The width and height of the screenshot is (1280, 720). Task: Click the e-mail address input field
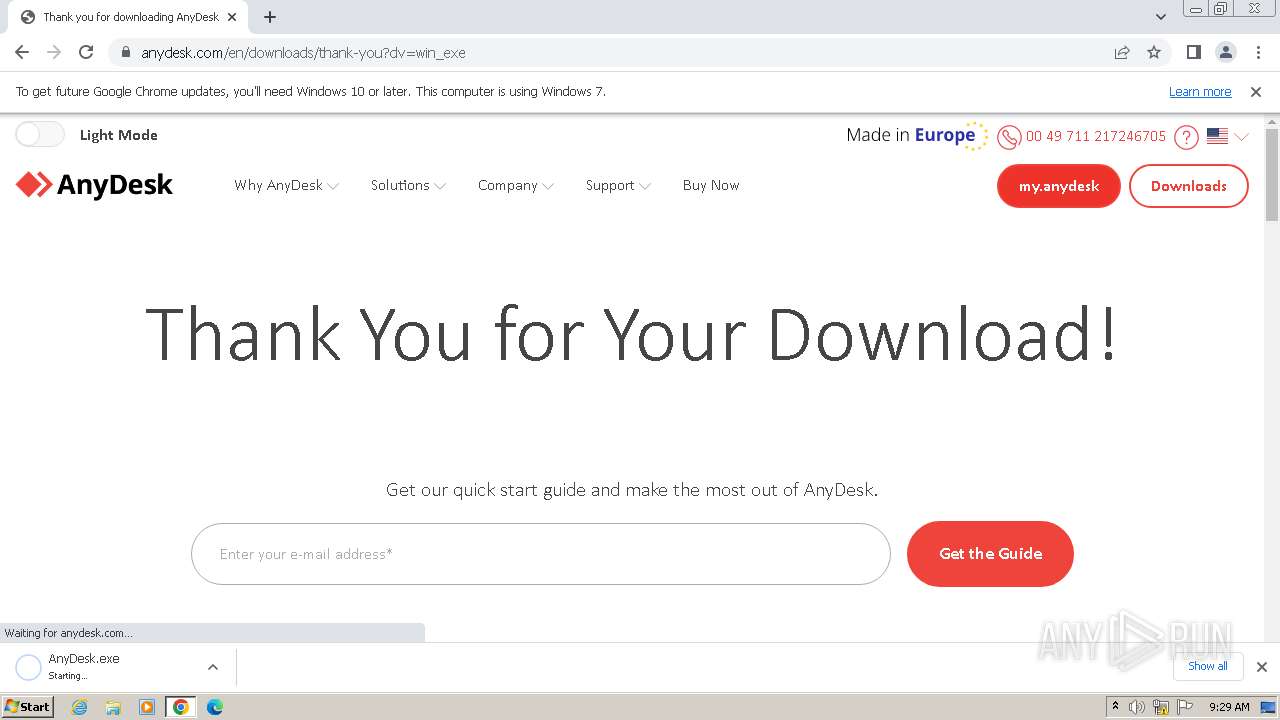541,554
